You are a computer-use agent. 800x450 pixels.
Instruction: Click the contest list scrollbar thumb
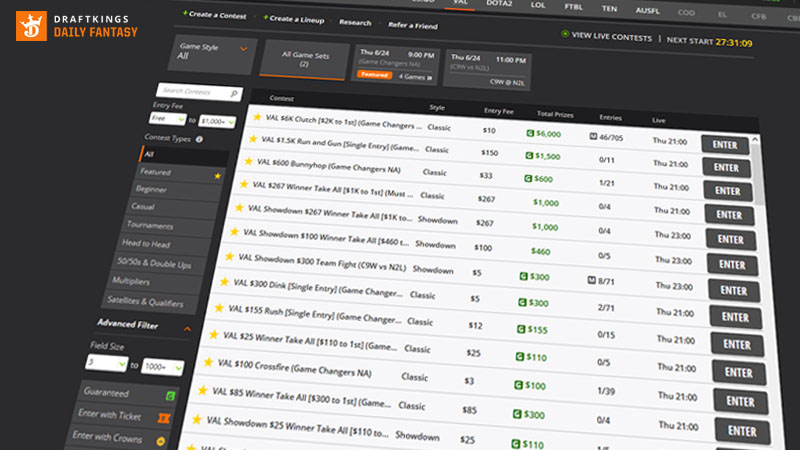[758, 173]
